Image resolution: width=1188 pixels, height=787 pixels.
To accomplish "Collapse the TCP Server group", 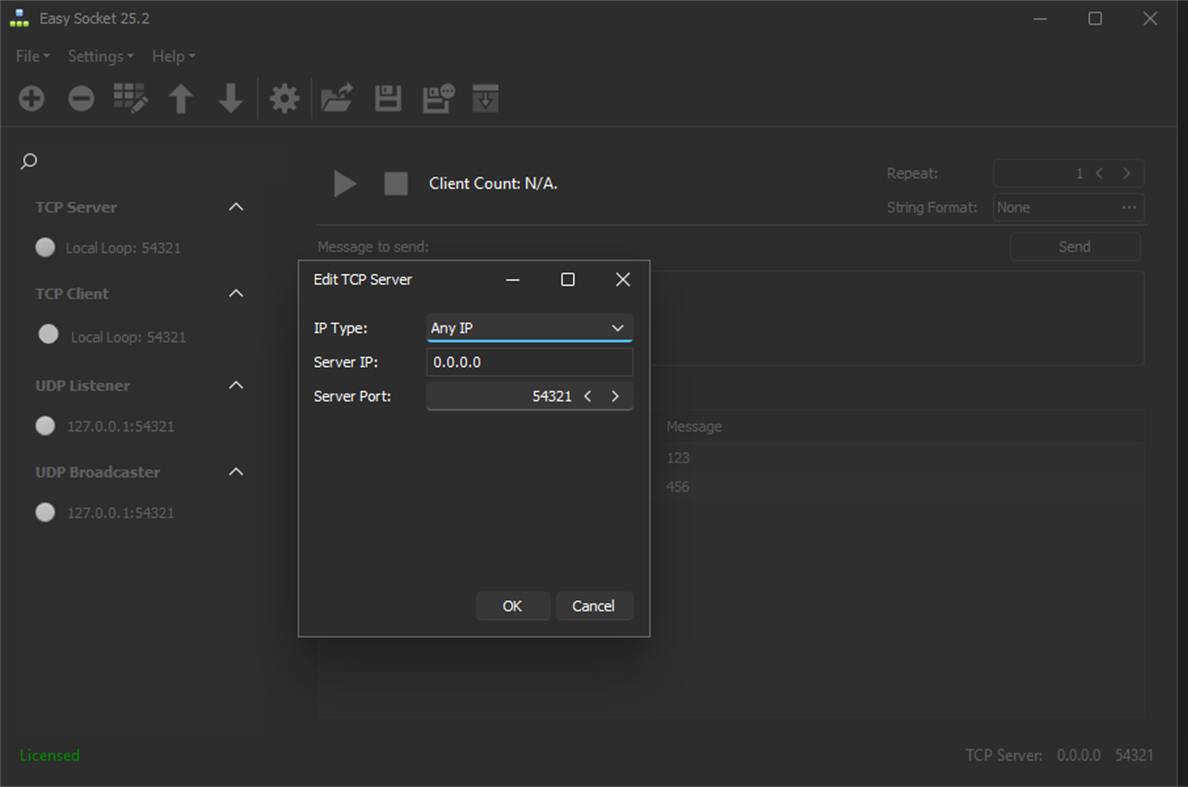I will click(x=236, y=207).
